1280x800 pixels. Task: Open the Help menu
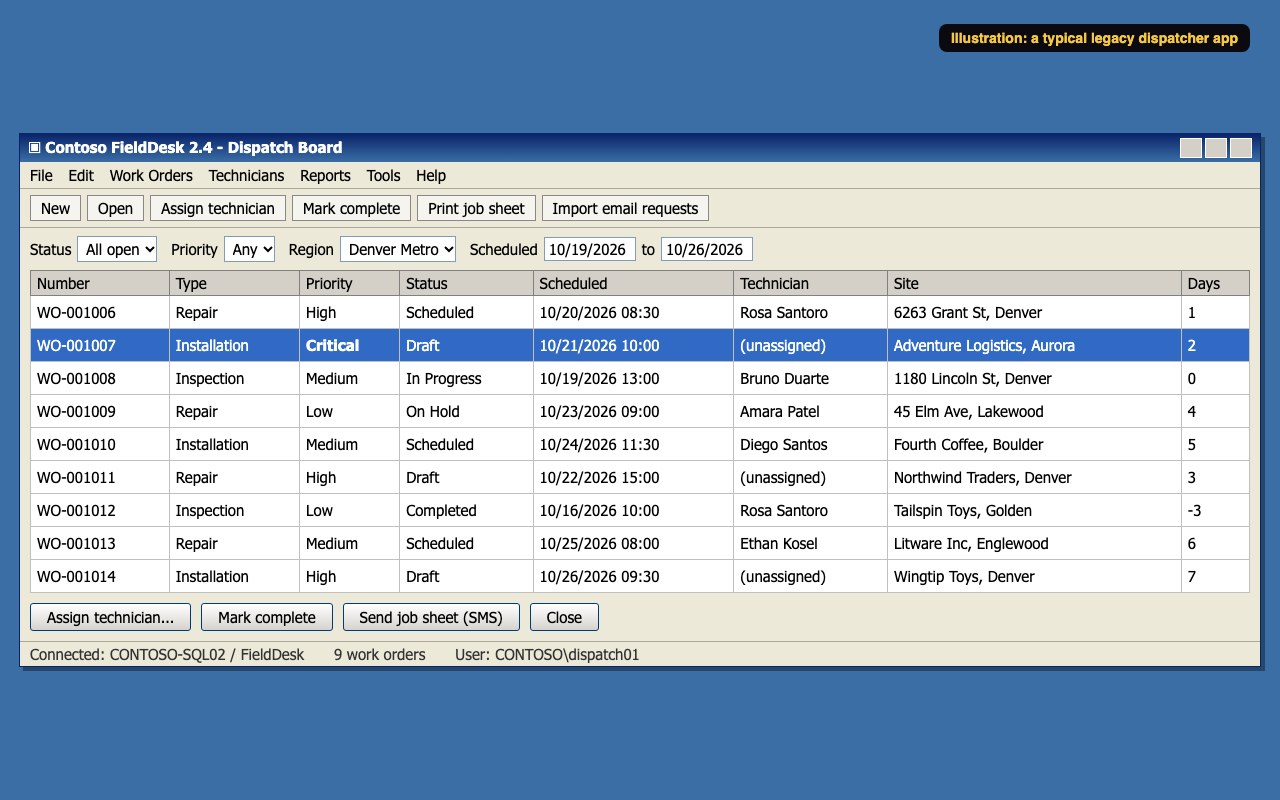431,175
